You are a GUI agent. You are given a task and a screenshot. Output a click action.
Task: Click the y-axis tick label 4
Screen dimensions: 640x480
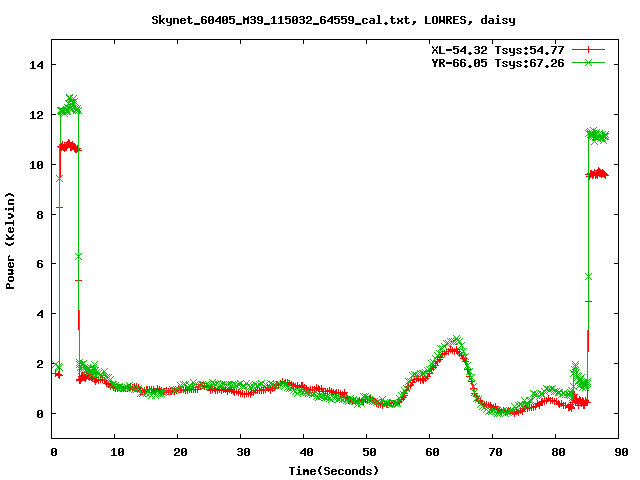[x=40, y=314]
